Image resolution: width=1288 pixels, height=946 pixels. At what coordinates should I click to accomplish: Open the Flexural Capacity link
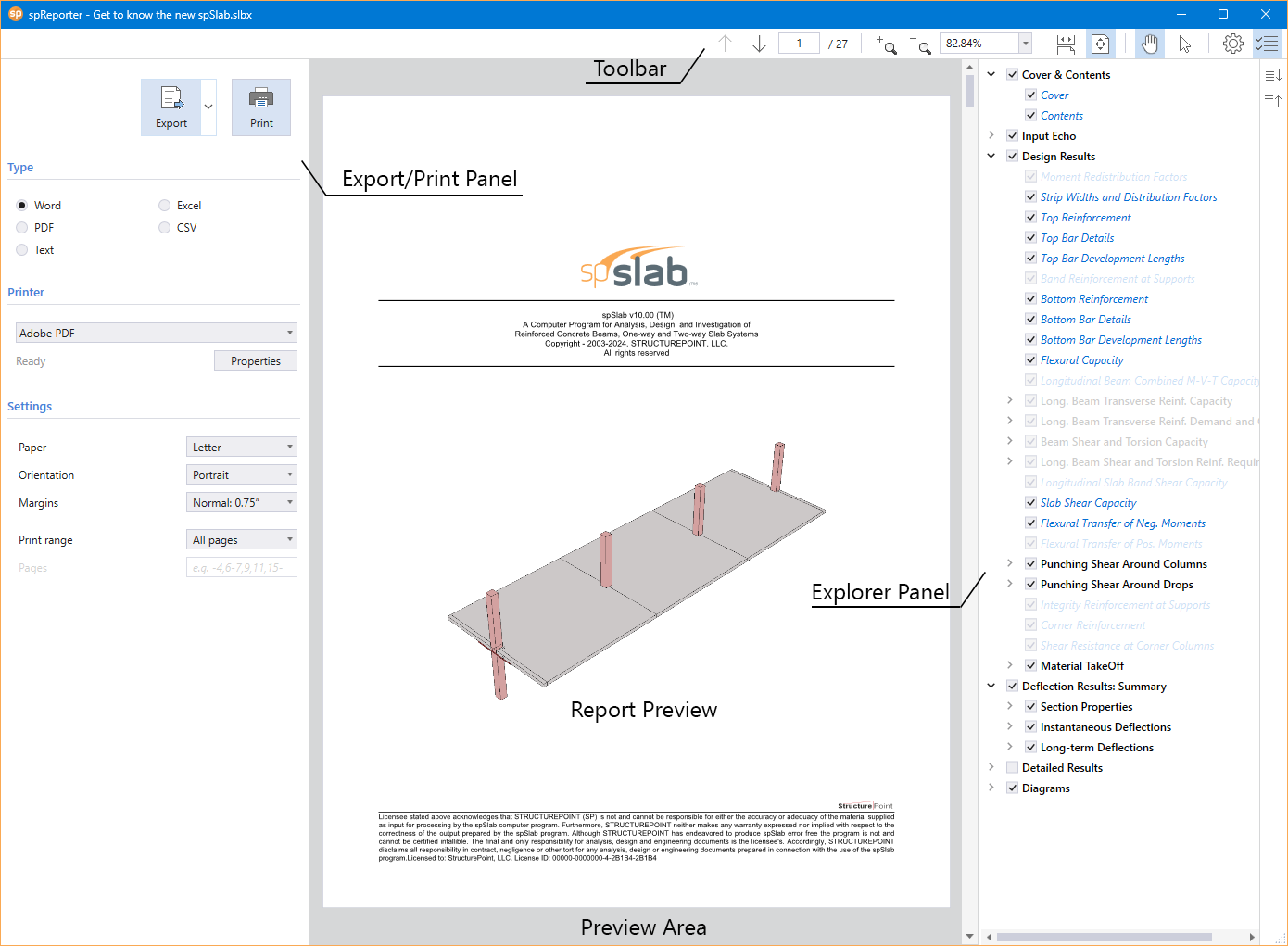1081,360
